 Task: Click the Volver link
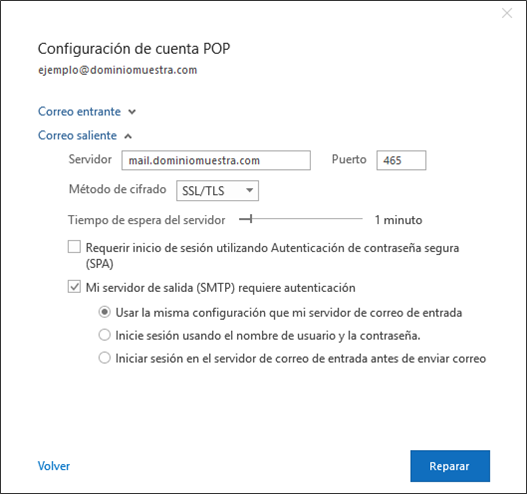tap(54, 466)
